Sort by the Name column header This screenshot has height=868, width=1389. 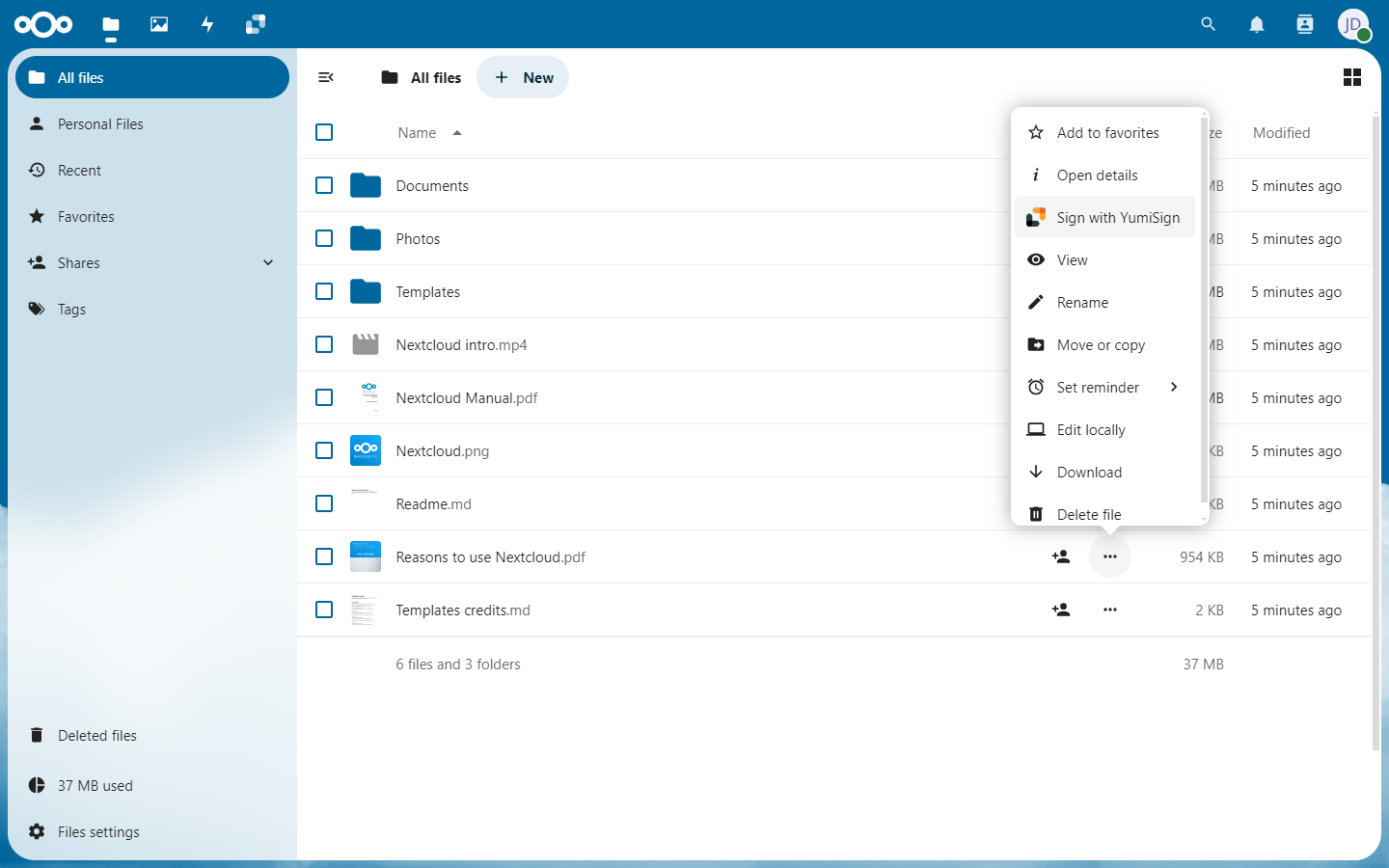point(429,133)
